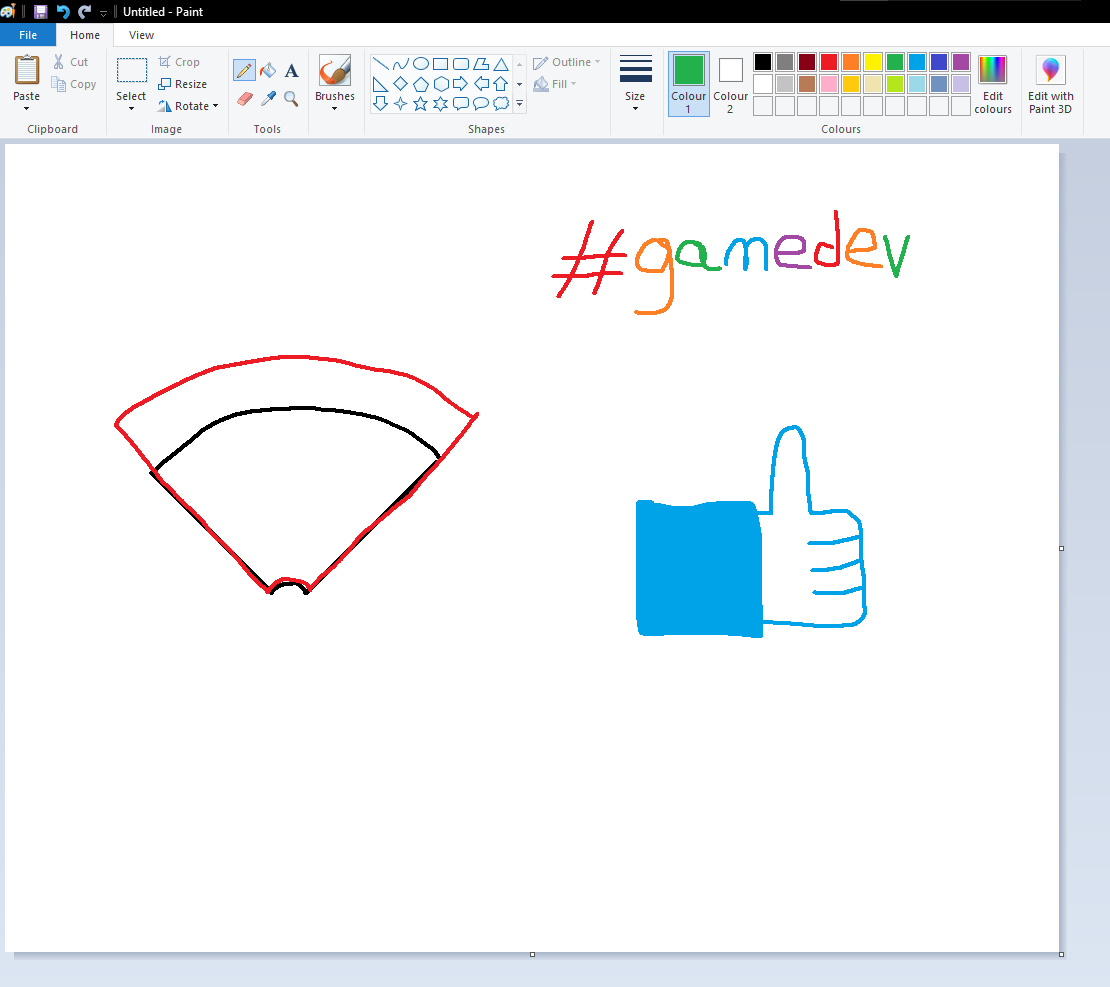Choose the Rounded rectangular callout shape
The width and height of the screenshot is (1110, 987).
461,104
